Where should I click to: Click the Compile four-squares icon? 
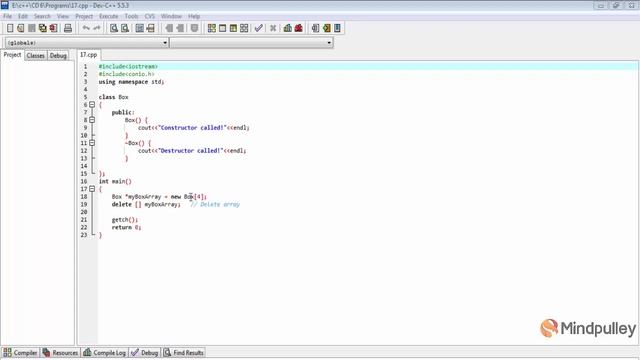tap(211, 28)
